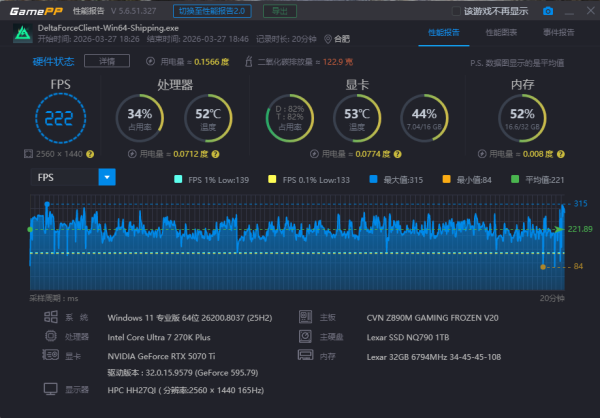Switch to the 性能报告 tab
The height and width of the screenshot is (418, 600).
click(x=443, y=33)
